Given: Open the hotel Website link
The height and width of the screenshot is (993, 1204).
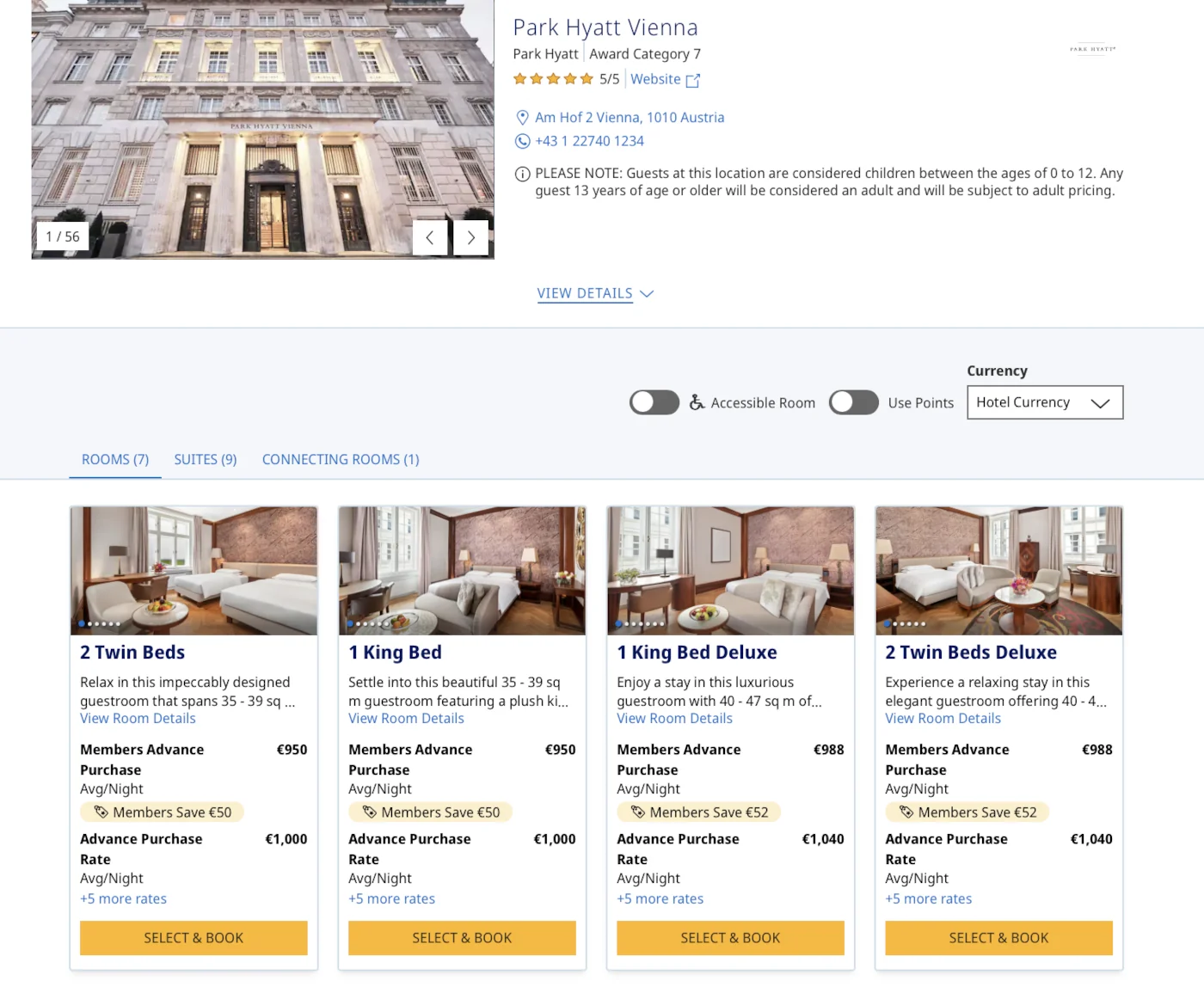Looking at the screenshot, I should point(655,79).
